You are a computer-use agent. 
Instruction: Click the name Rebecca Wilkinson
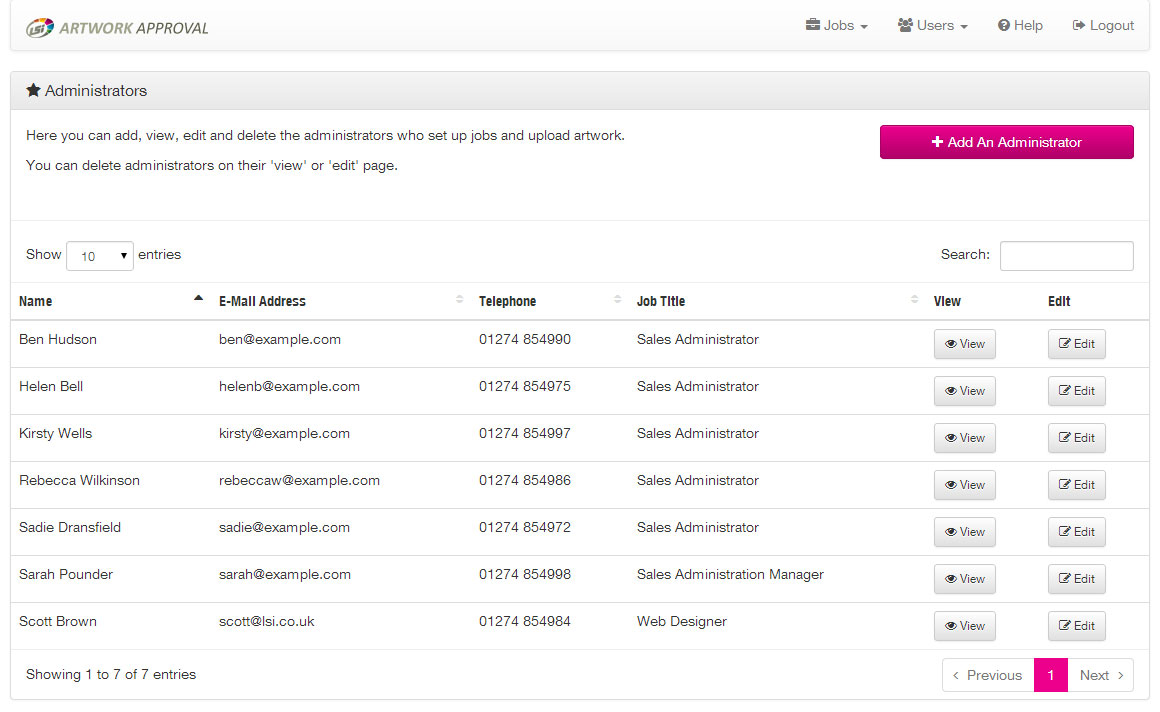click(79, 480)
